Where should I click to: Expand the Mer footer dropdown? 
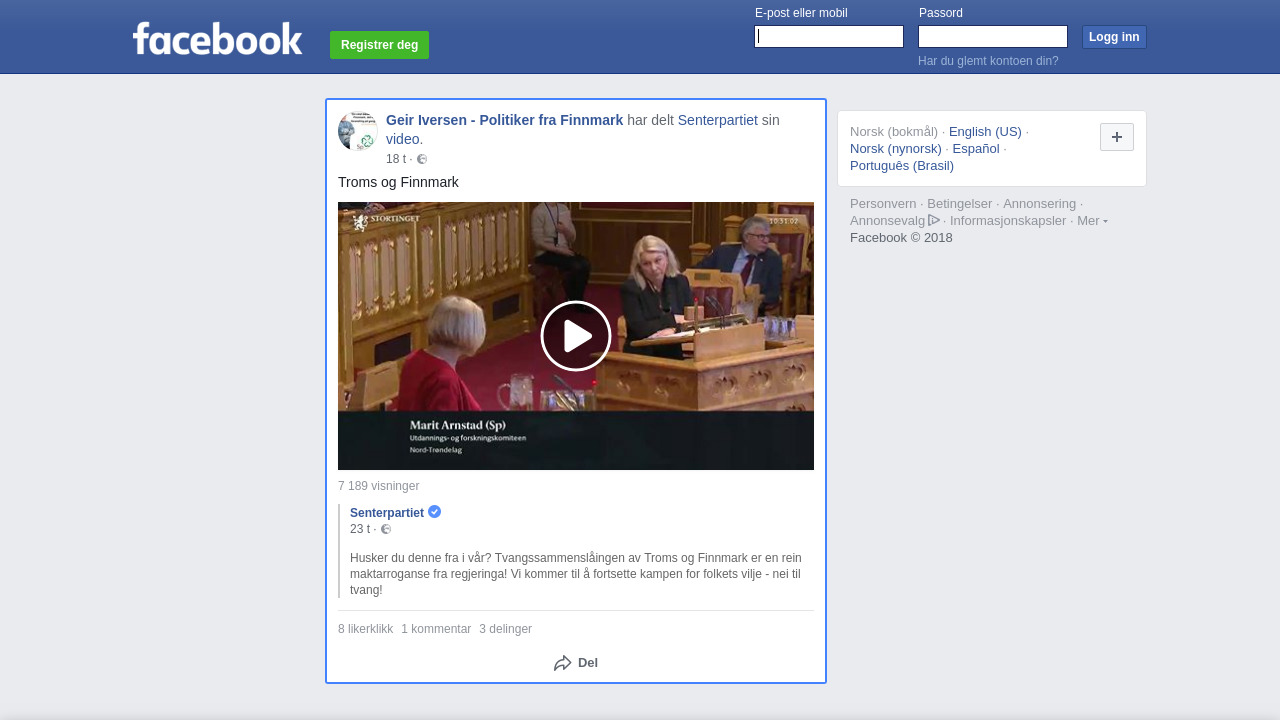(1092, 221)
